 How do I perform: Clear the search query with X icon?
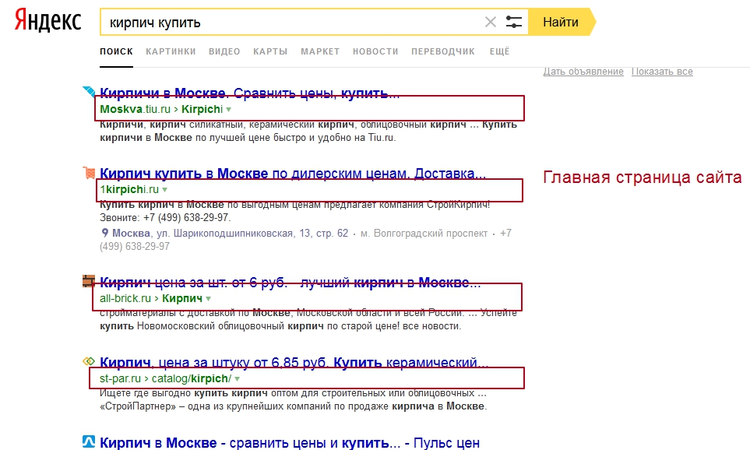click(490, 22)
